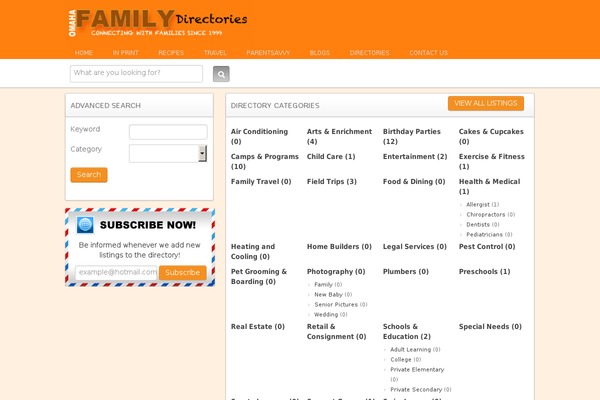Open the Category dropdown in Advanced Search
The width and height of the screenshot is (600, 400).
pyautogui.click(x=168, y=153)
